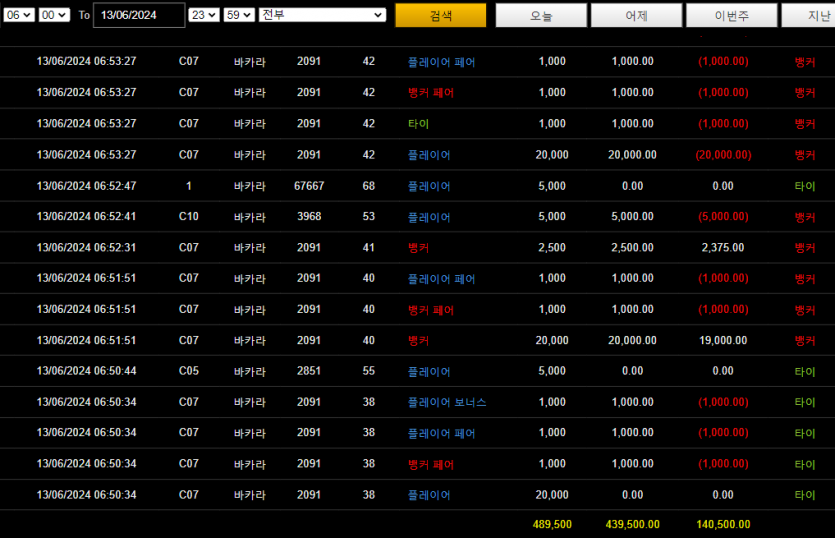Click 바카라 game name in the C05 row
The width and height of the screenshot is (835, 538).
coord(250,371)
